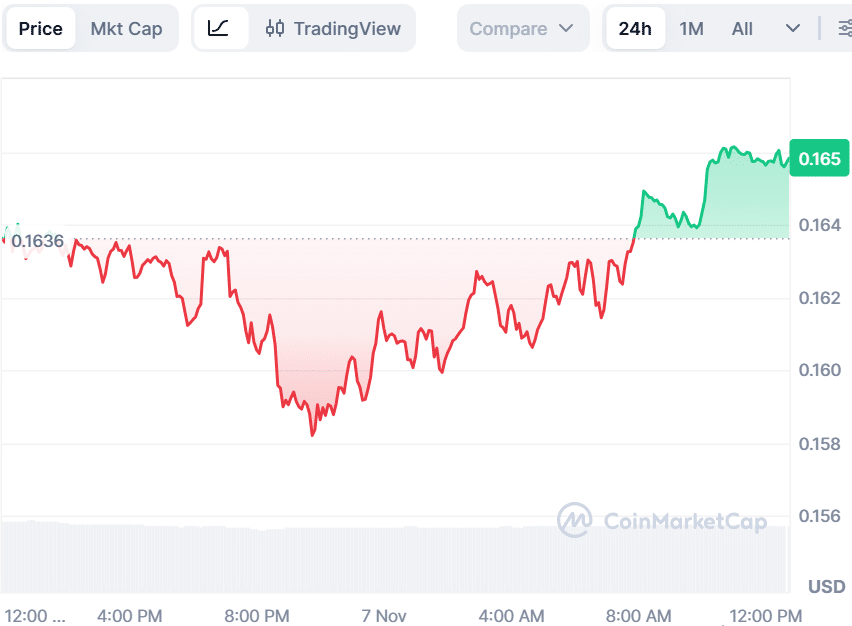Open chart settings sliders icon
Viewport: 852px width, 626px height.
[x=845, y=28]
